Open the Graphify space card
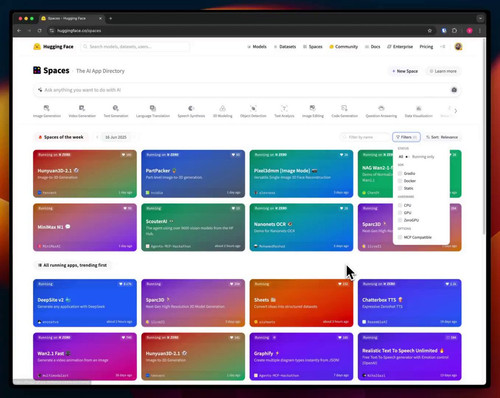The image size is (500, 398). (301, 356)
